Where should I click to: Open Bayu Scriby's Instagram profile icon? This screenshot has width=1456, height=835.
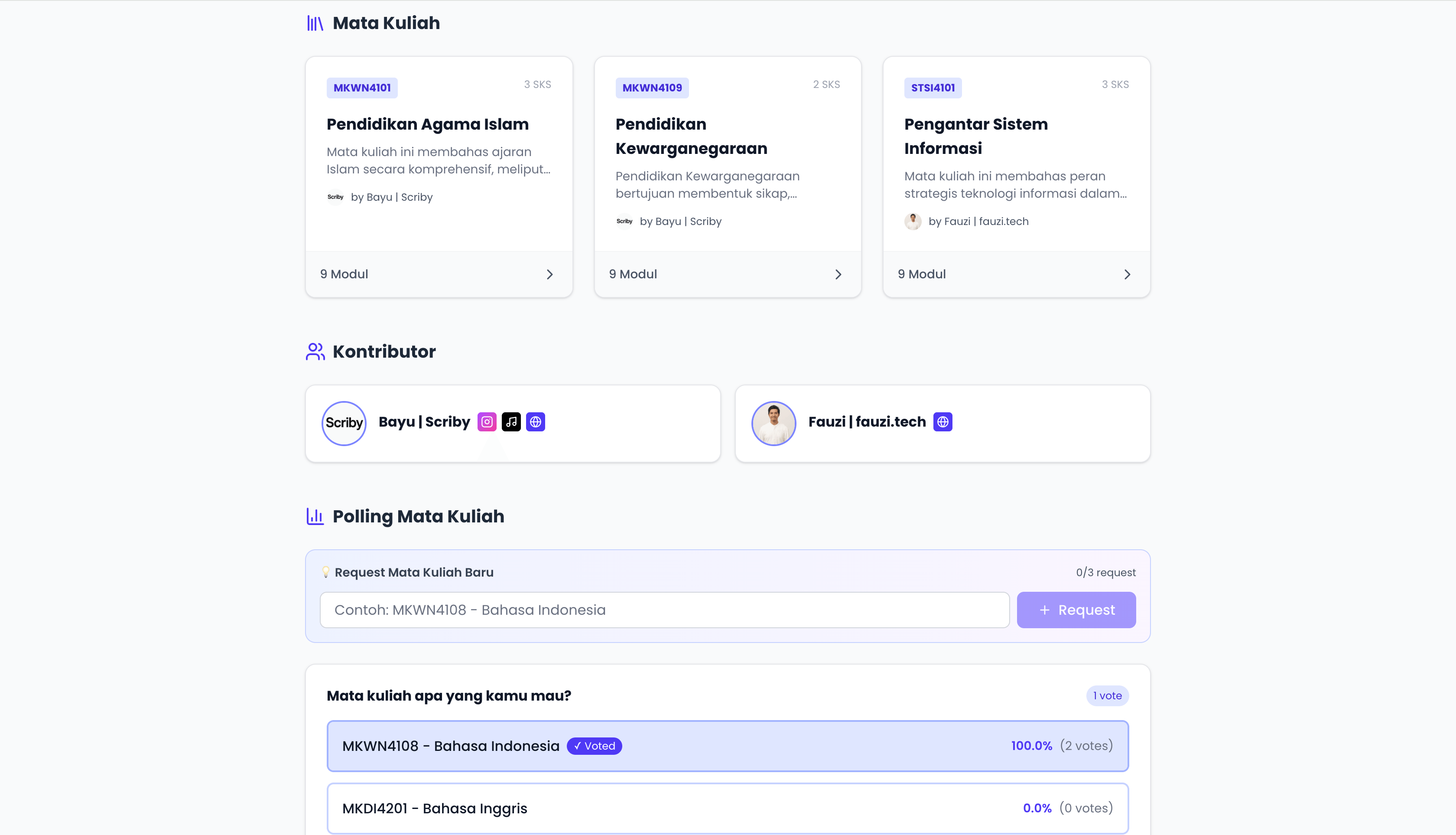pyautogui.click(x=487, y=422)
